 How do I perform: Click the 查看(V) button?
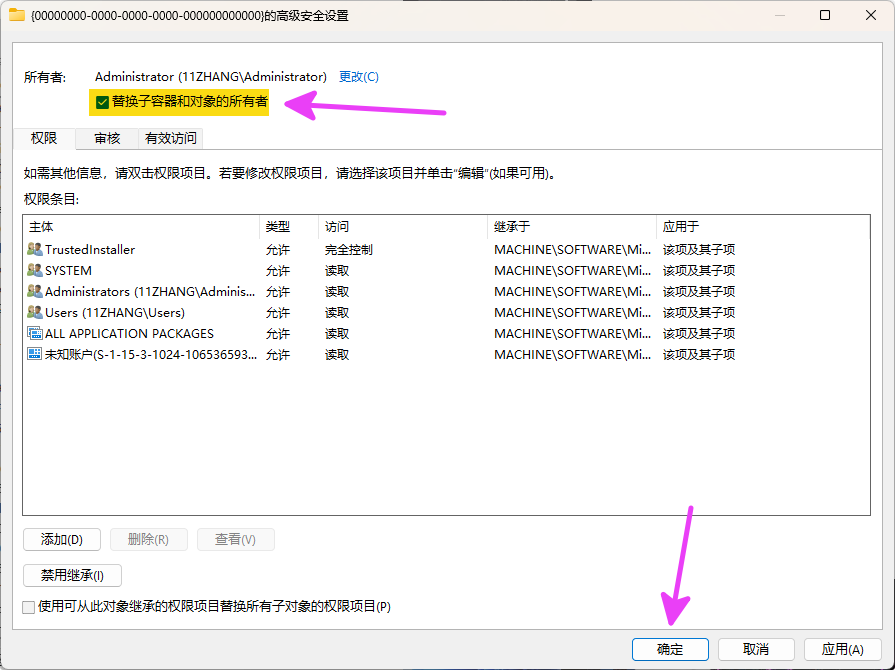coord(235,539)
